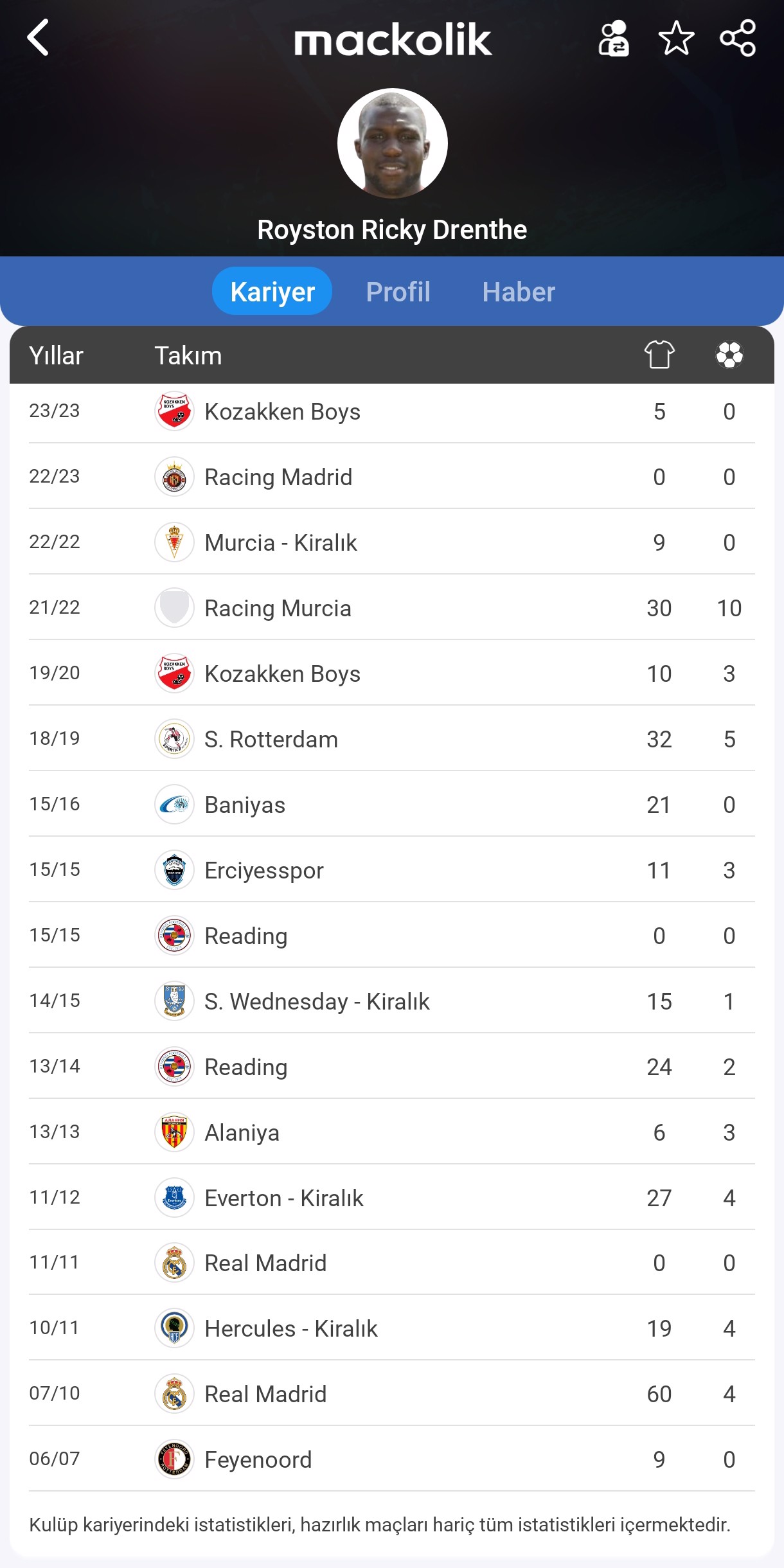Screen dimensions: 784x1568
Task: Select the Kariyer tab
Action: (272, 292)
